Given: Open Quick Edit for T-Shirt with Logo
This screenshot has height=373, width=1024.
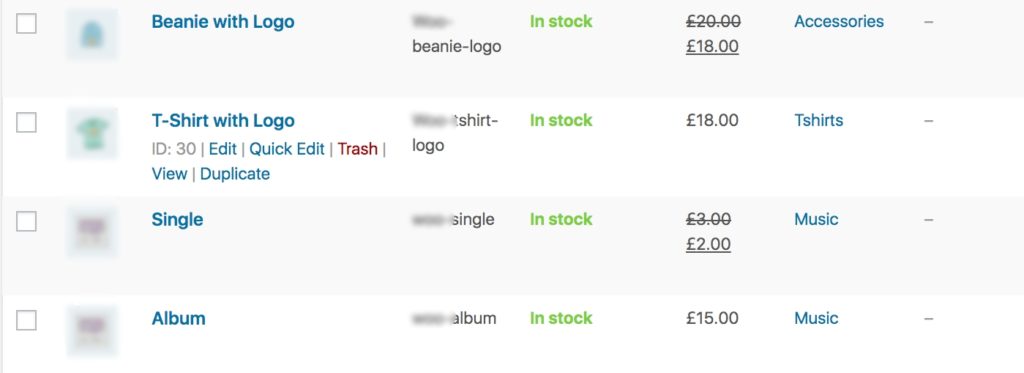Looking at the screenshot, I should tap(287, 149).
